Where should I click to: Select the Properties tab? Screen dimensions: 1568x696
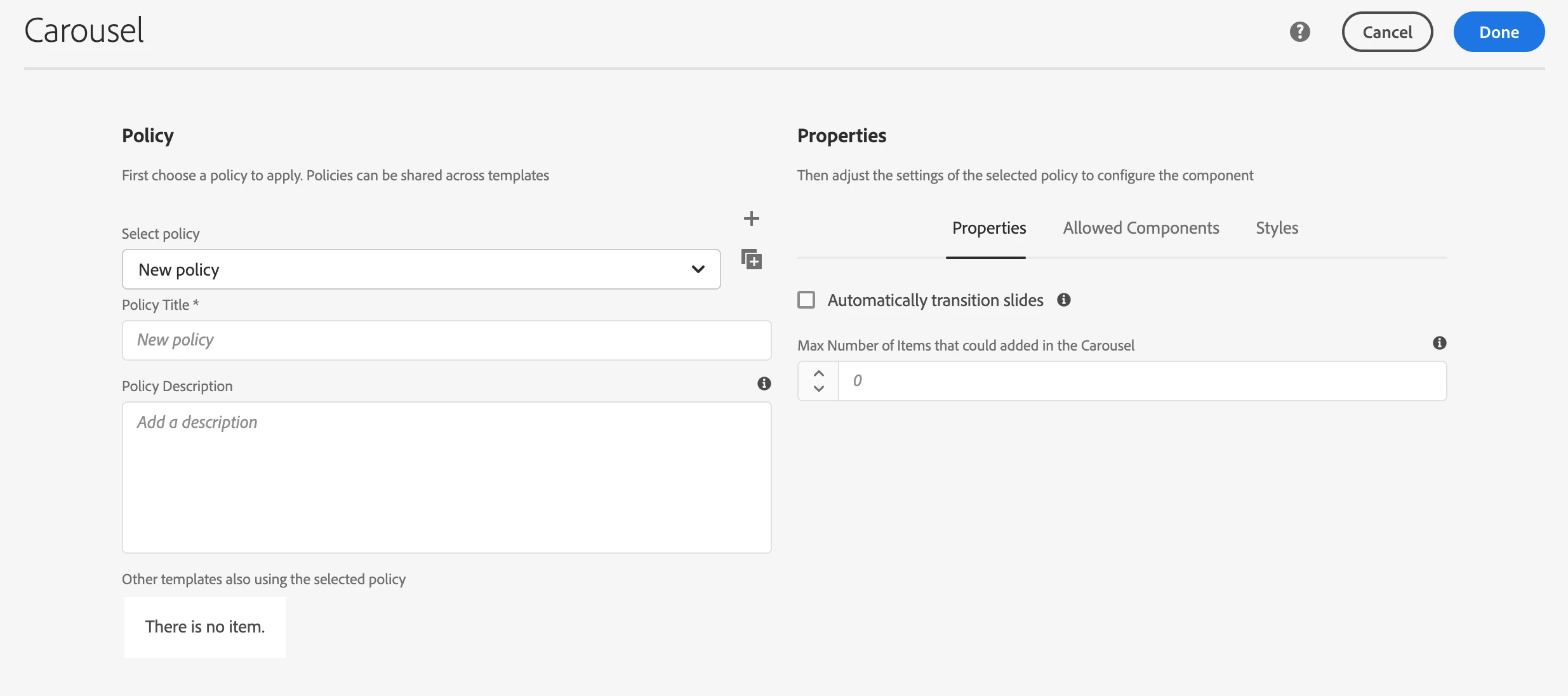pyautogui.click(x=988, y=228)
